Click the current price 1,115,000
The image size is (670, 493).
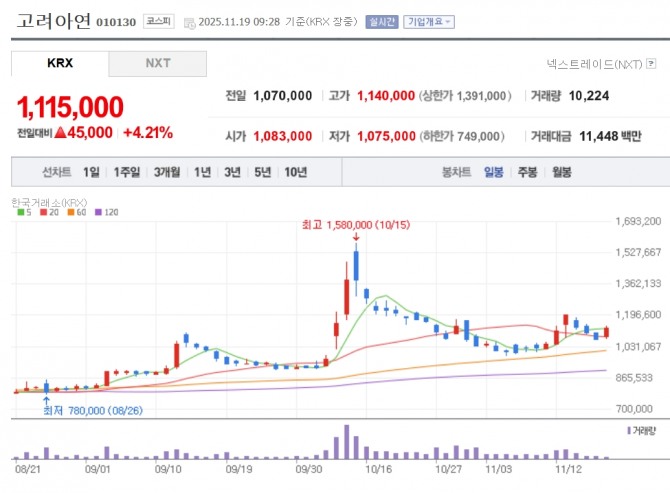(x=70, y=107)
